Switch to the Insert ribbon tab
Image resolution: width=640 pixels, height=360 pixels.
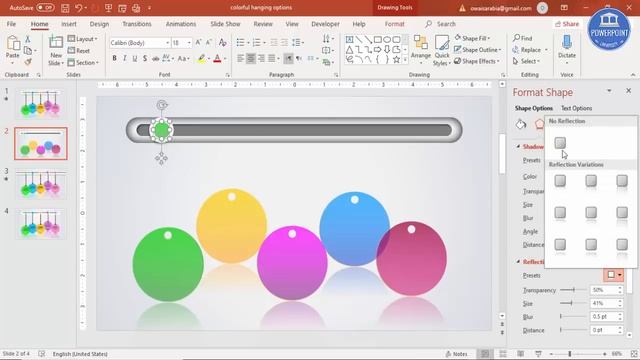[69, 24]
